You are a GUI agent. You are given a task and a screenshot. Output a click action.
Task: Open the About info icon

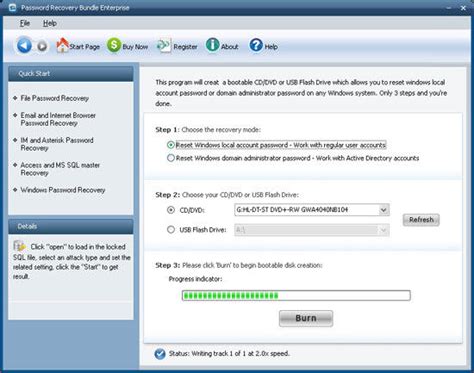tap(212, 45)
